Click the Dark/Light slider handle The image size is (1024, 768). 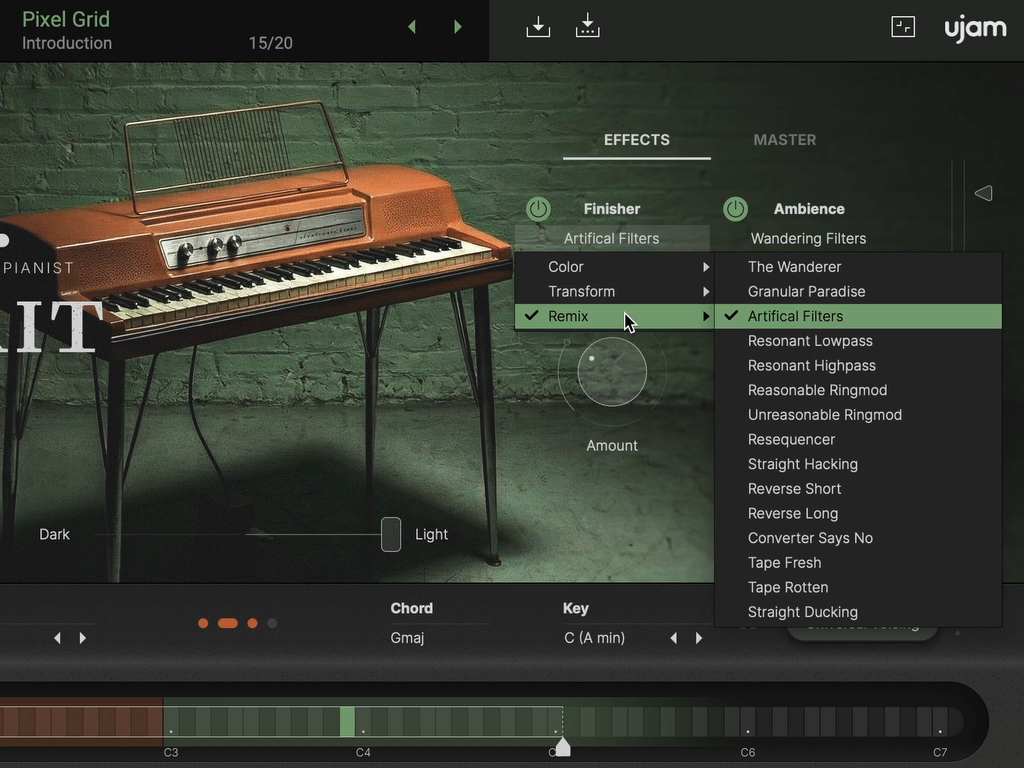[391, 534]
